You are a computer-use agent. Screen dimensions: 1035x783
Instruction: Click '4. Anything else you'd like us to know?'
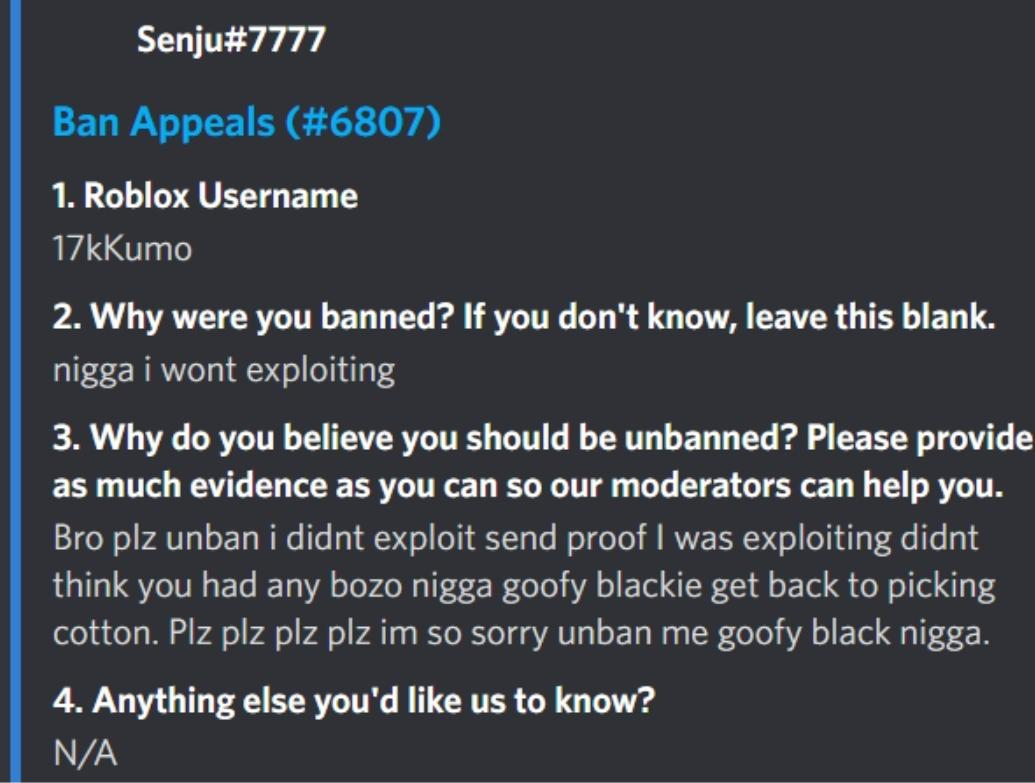pyautogui.click(x=353, y=701)
